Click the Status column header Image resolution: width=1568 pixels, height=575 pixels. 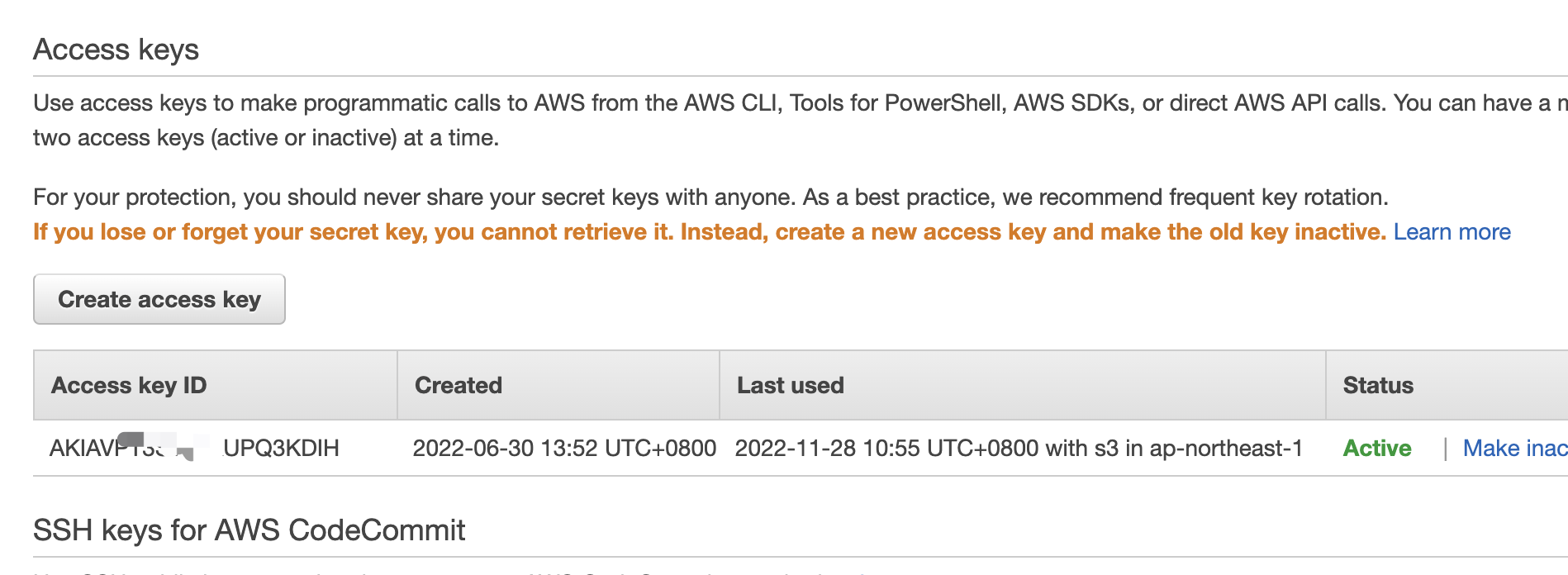1378,385
